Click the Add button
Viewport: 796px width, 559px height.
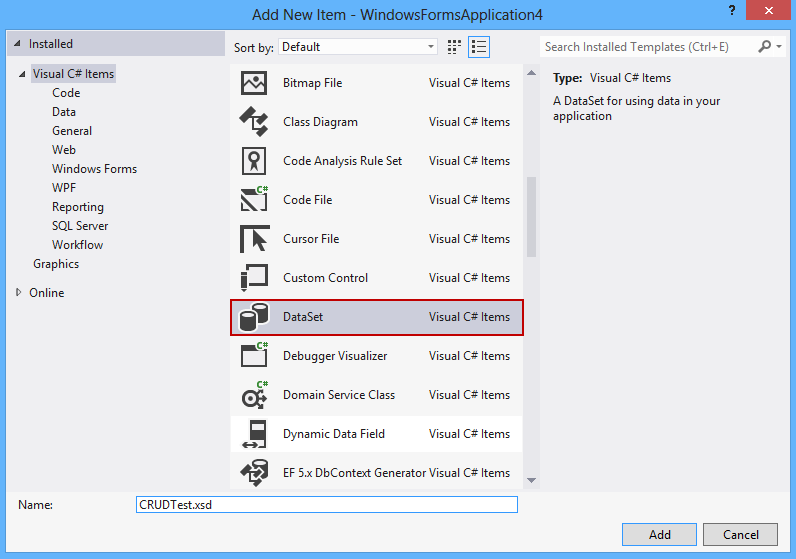pos(659,534)
